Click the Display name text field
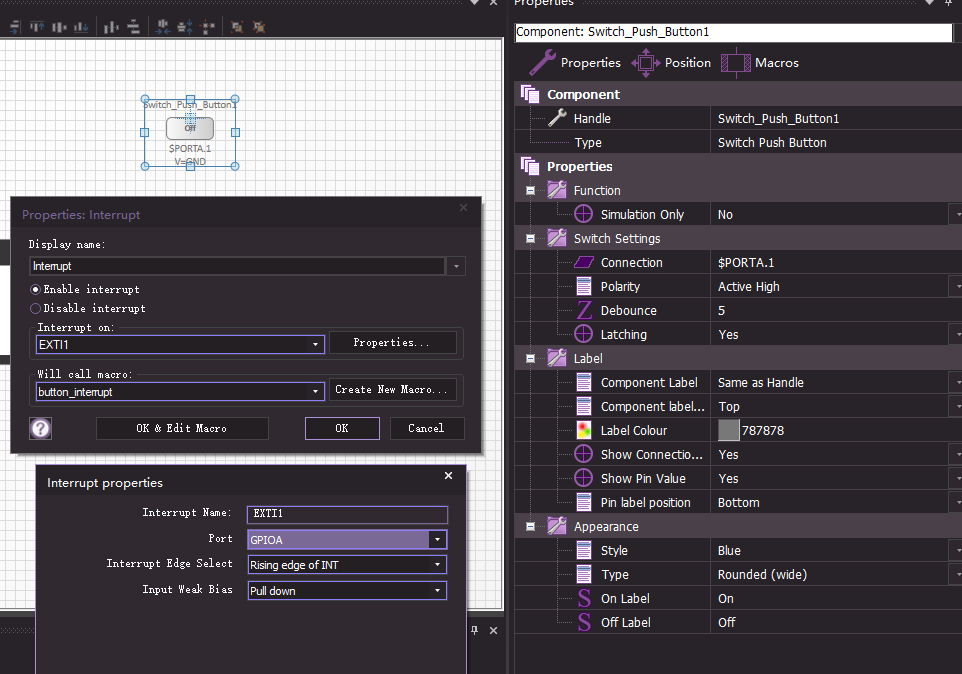Viewport: 962px width, 674px height. coord(237,266)
